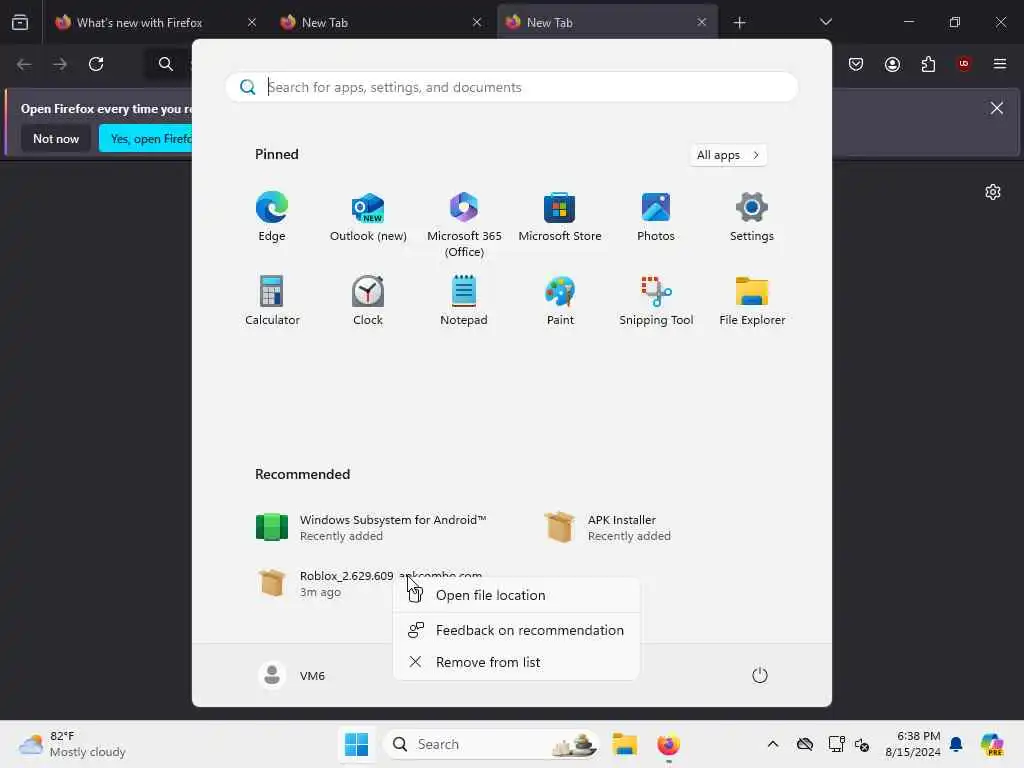The height and width of the screenshot is (768, 1024).
Task: Open Settings from pinned apps
Action: (x=752, y=217)
